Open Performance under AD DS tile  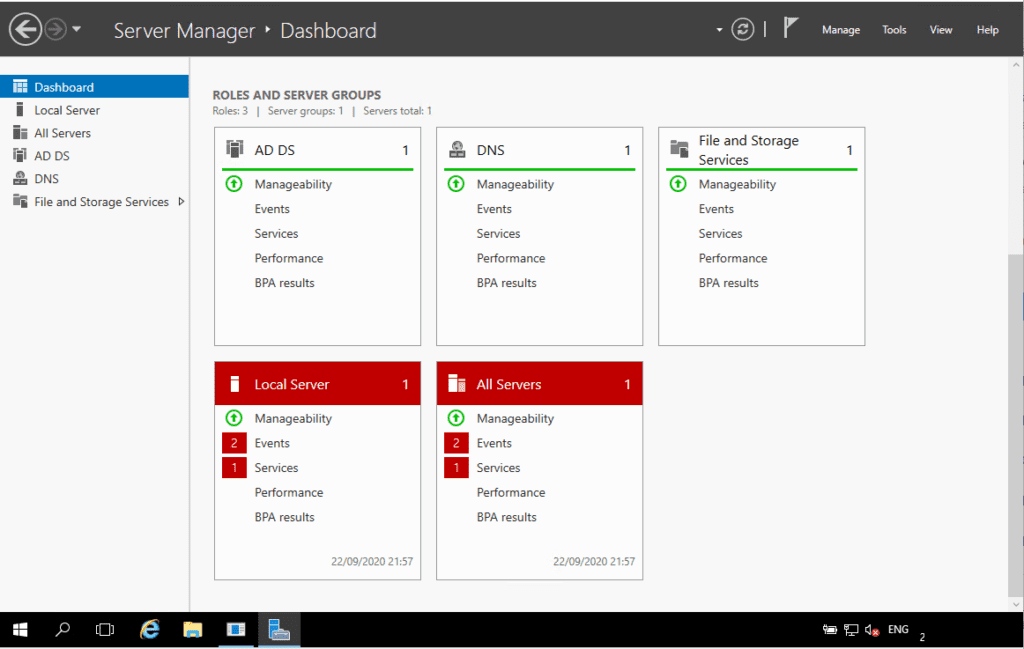(289, 259)
